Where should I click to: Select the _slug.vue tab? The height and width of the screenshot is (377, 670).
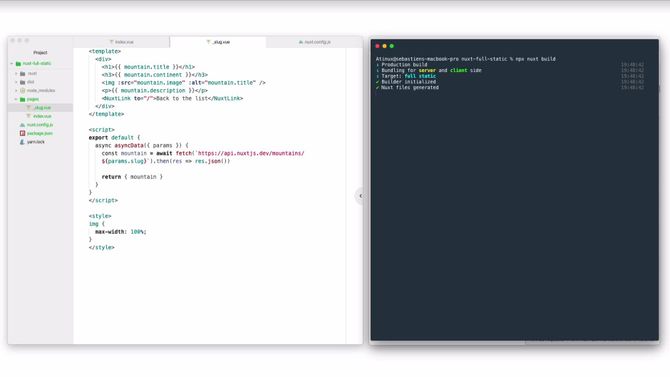point(218,42)
